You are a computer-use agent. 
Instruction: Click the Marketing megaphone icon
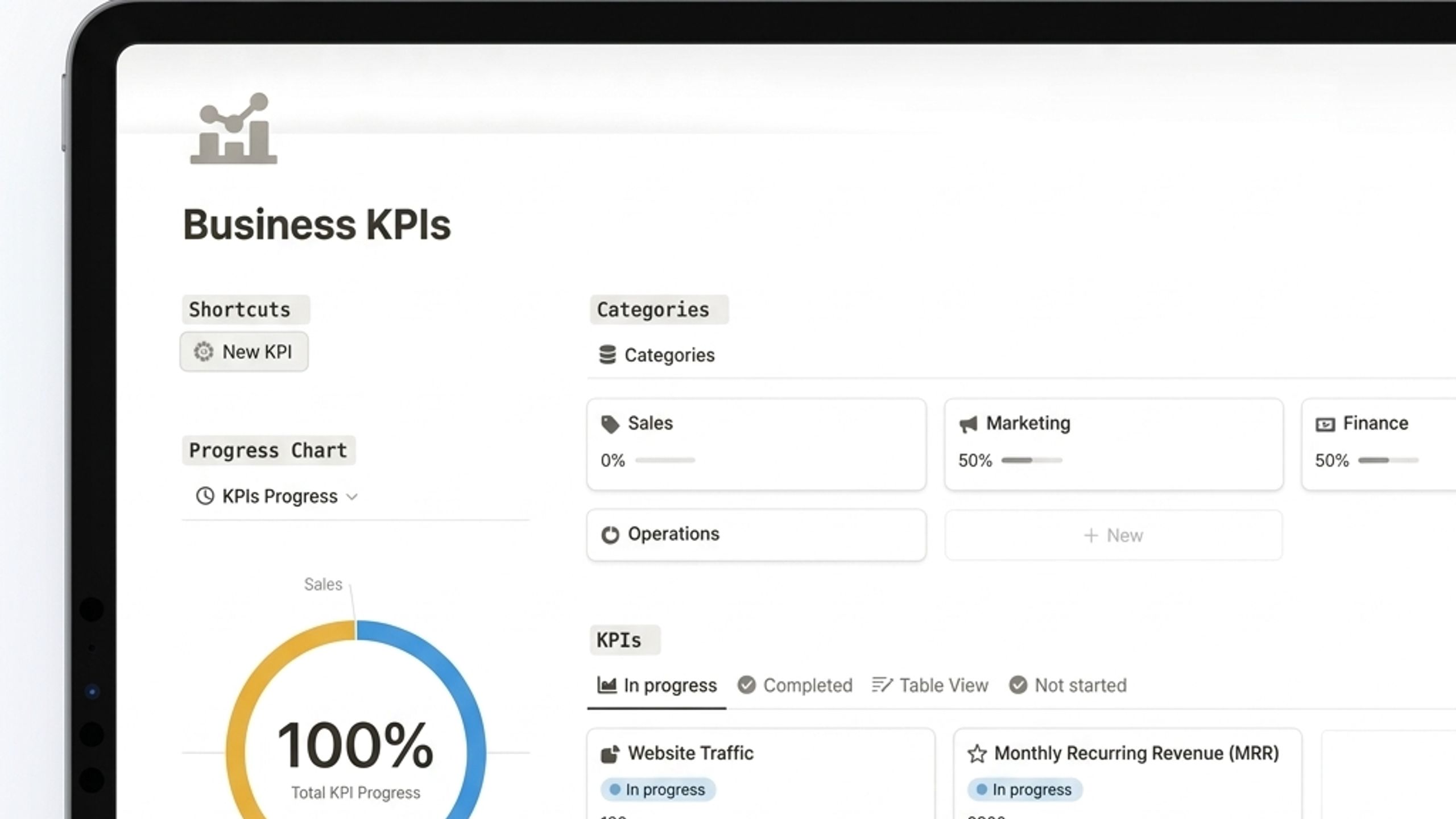[968, 424]
